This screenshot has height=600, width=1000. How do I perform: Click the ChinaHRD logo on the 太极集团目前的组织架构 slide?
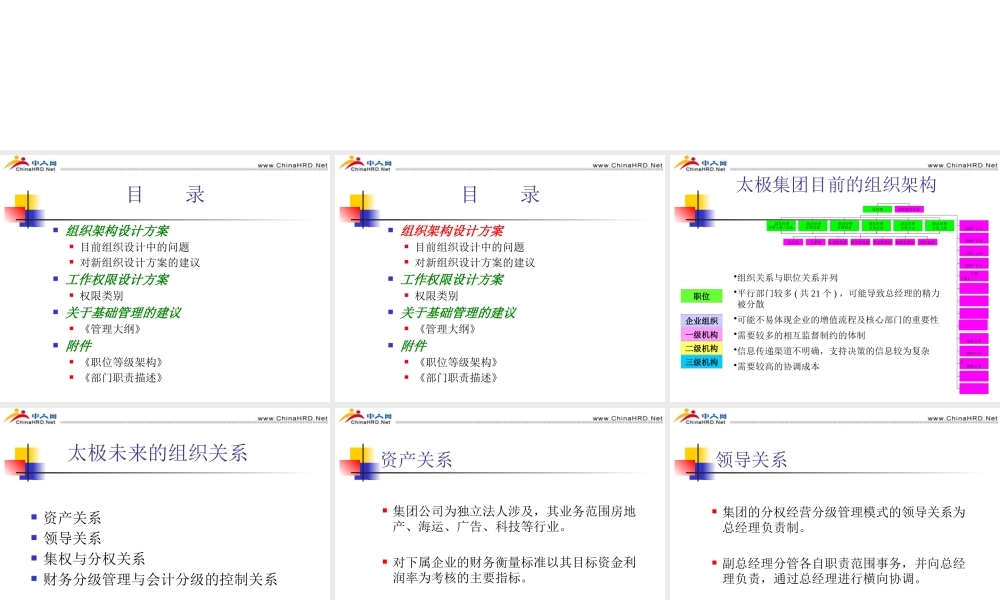[x=700, y=164]
